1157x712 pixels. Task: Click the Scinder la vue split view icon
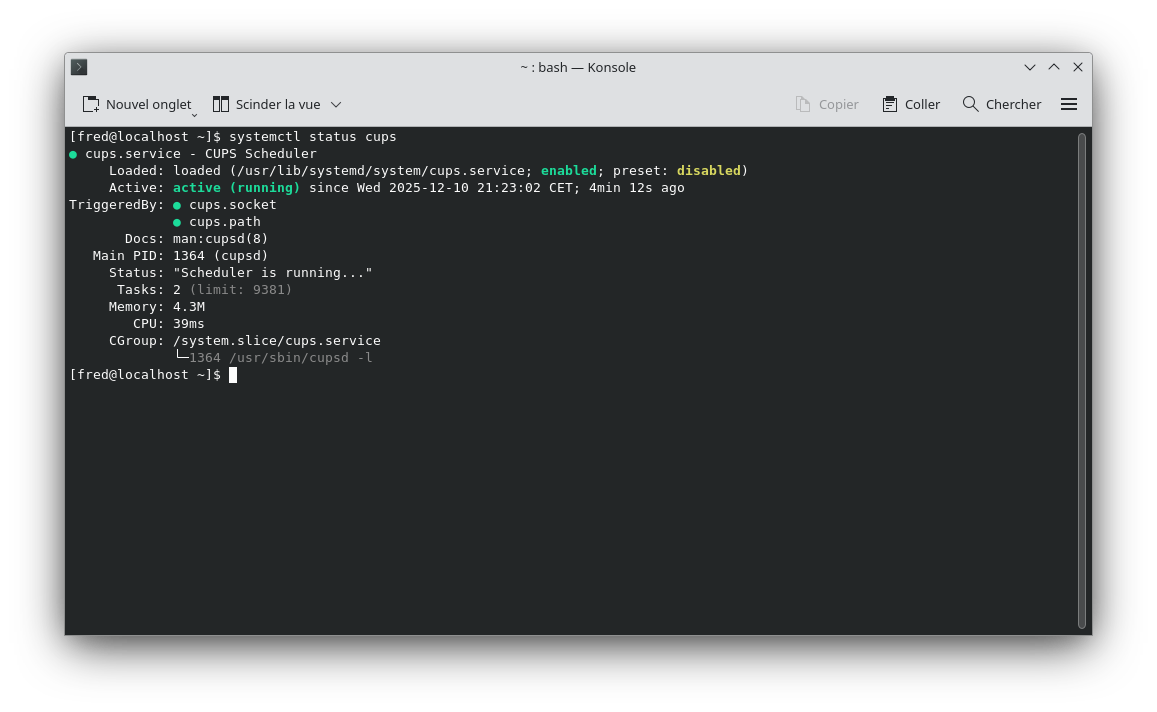(x=219, y=103)
